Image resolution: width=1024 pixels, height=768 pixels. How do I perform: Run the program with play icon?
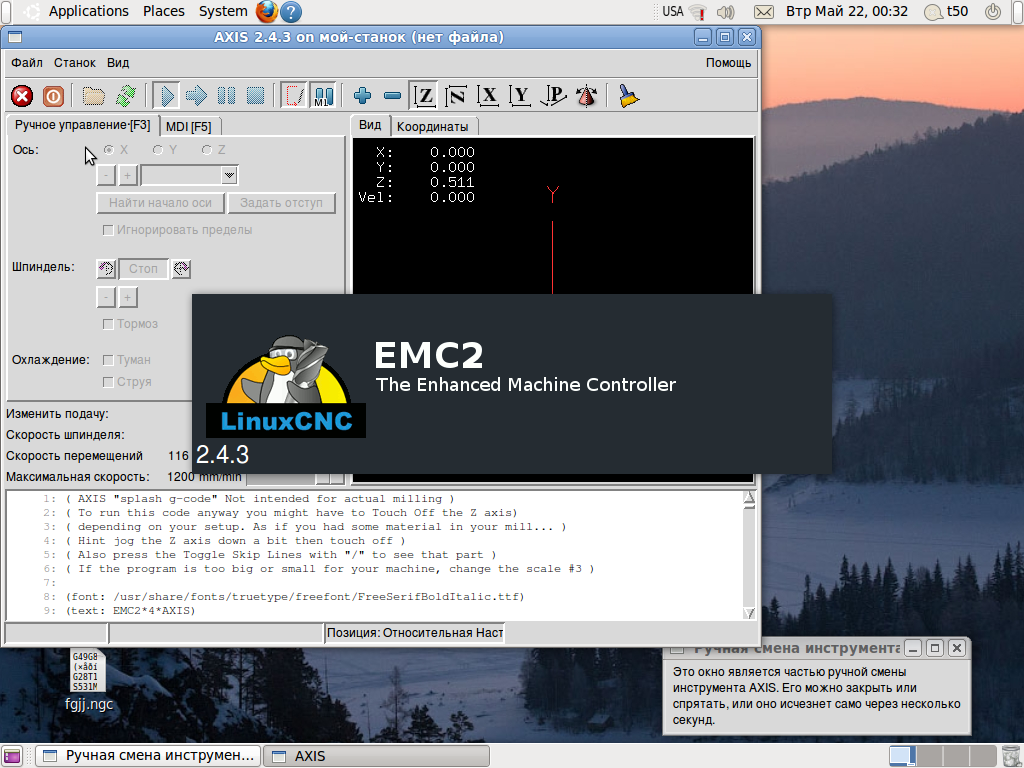point(167,96)
